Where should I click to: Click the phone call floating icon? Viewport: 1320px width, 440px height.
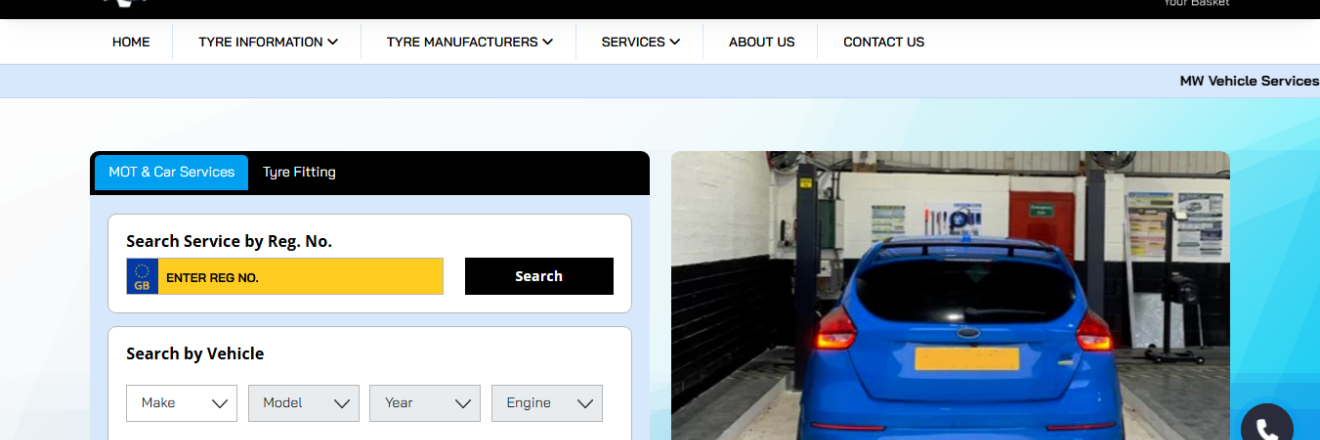1266,424
